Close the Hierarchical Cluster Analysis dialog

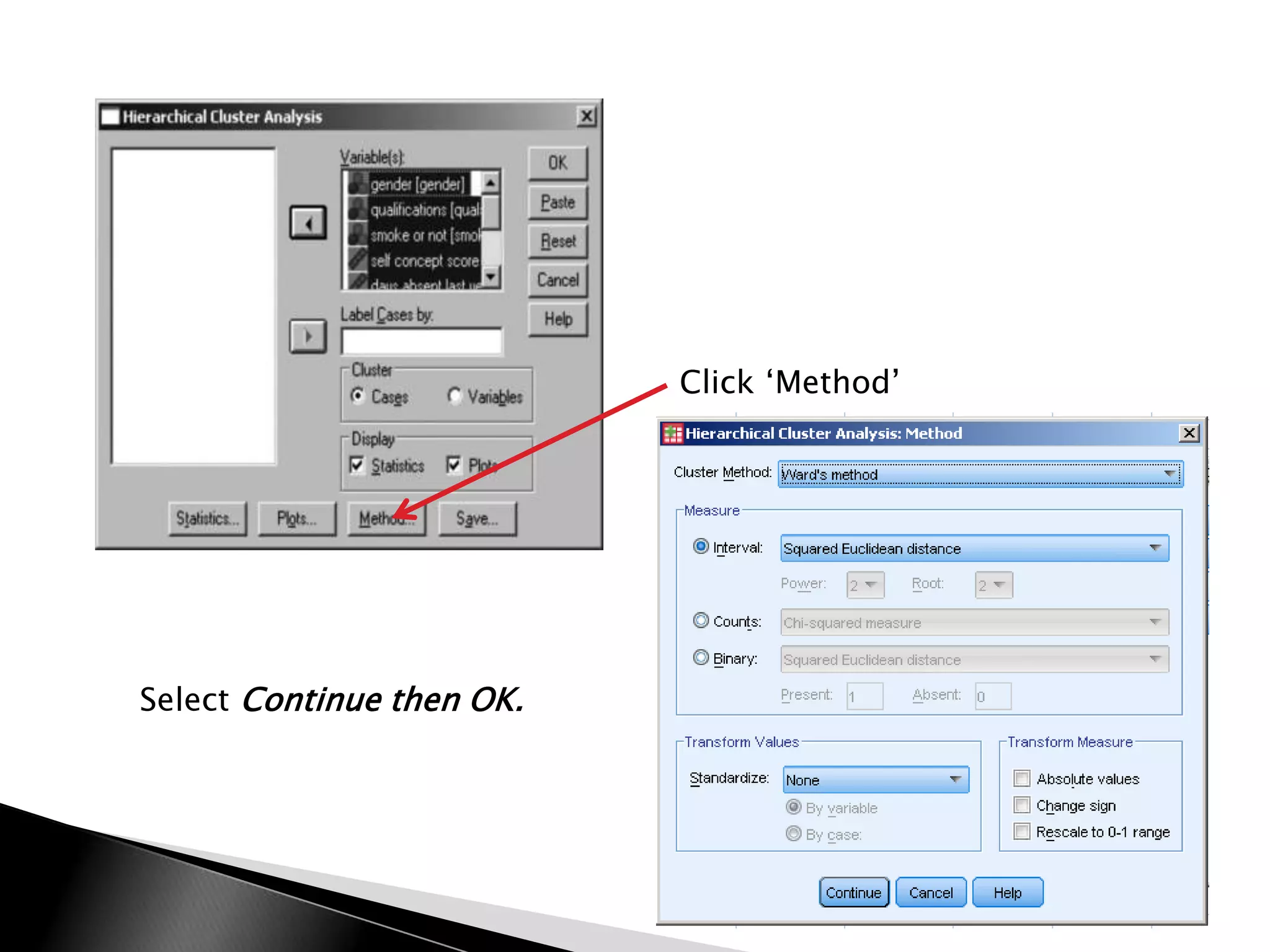[x=586, y=116]
